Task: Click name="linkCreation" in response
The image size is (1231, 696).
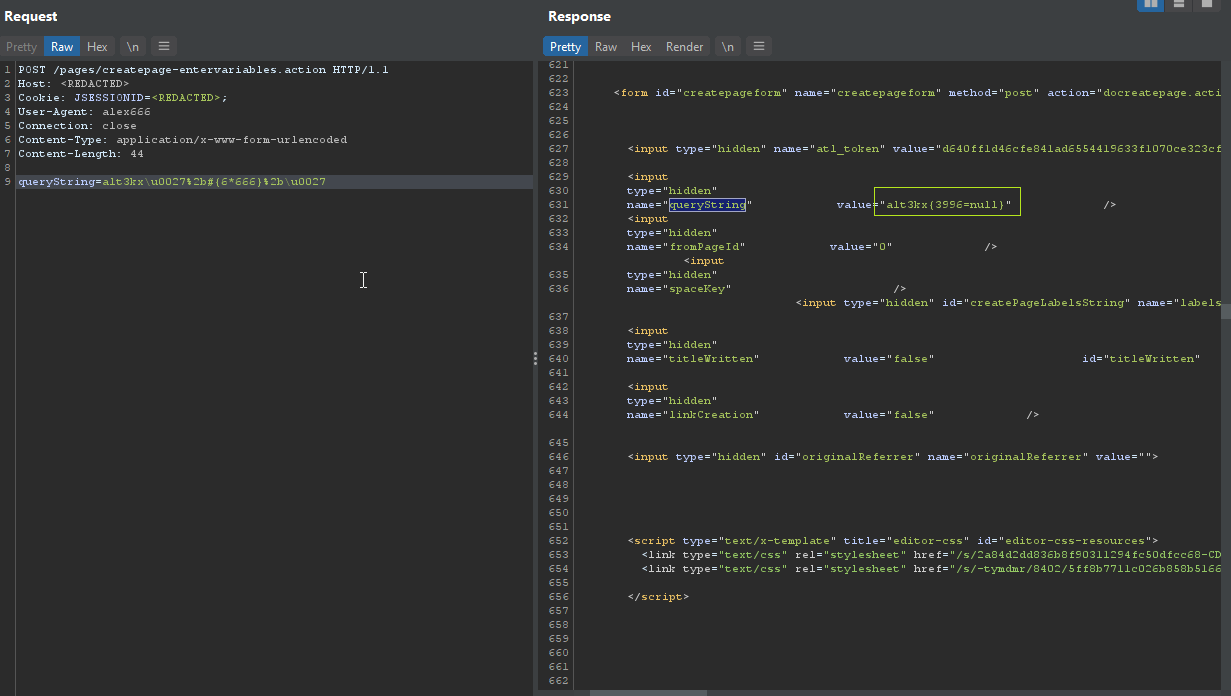Action: coord(693,415)
